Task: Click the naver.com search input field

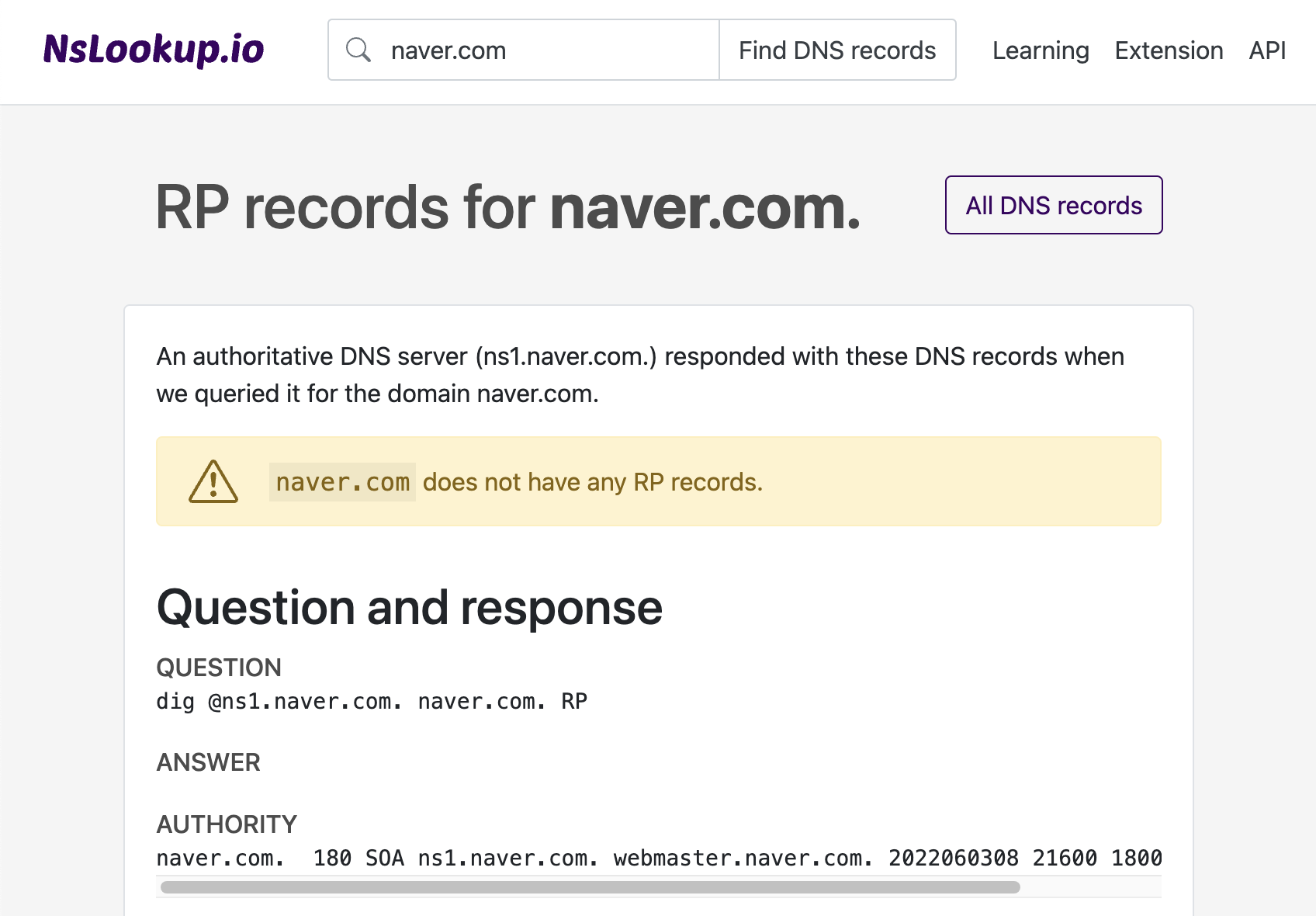Action: [543, 49]
